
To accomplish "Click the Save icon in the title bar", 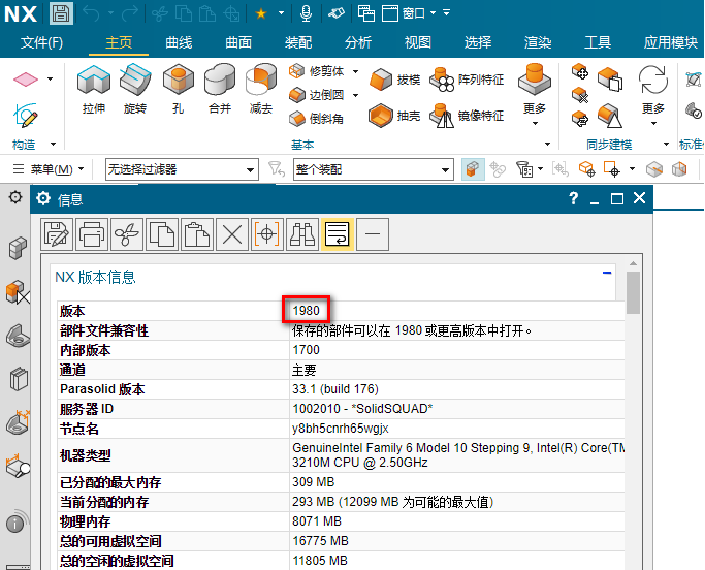I will 61,13.
